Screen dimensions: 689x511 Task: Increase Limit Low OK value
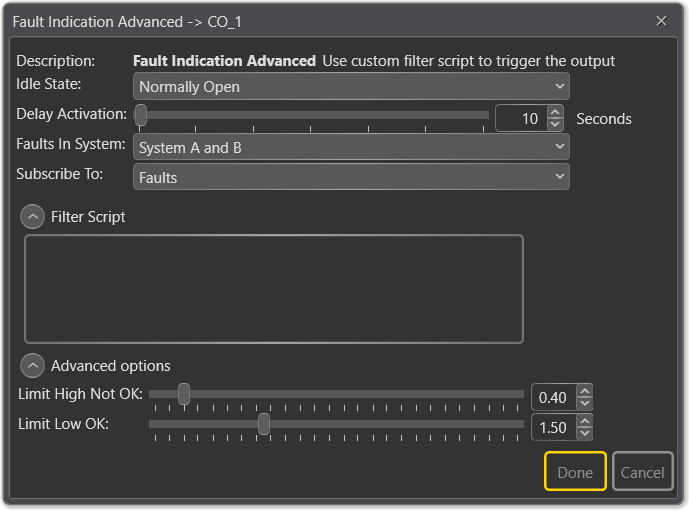click(585, 421)
